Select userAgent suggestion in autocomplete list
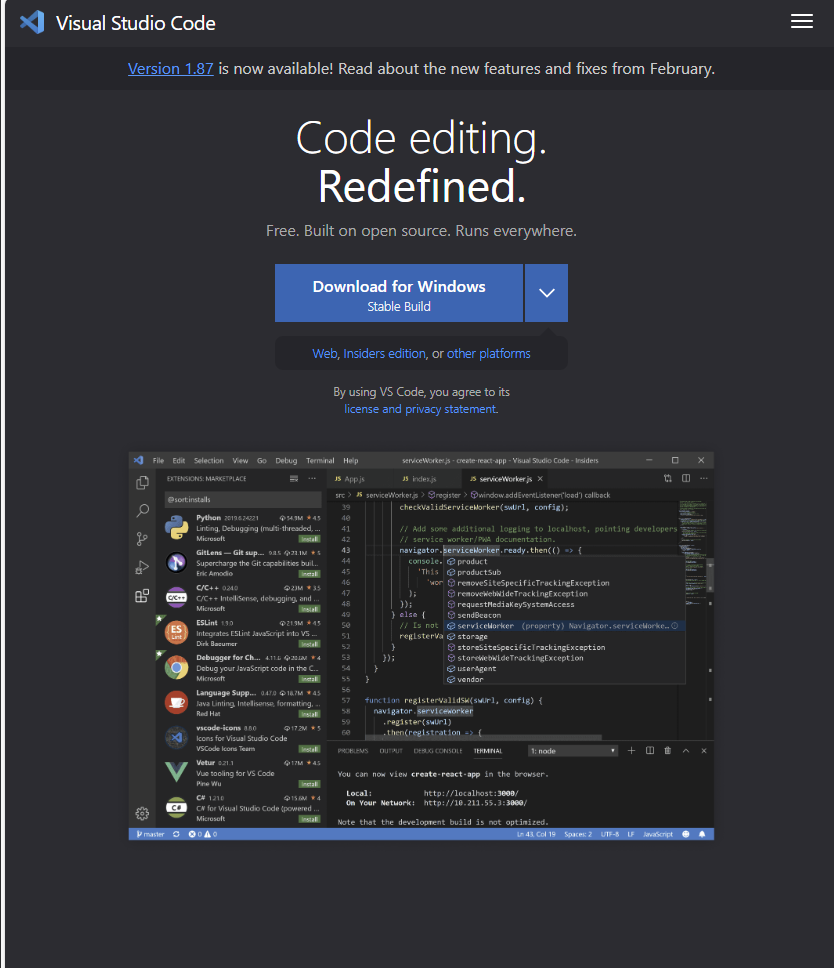Viewport: 834px width, 968px height. click(x=564, y=669)
